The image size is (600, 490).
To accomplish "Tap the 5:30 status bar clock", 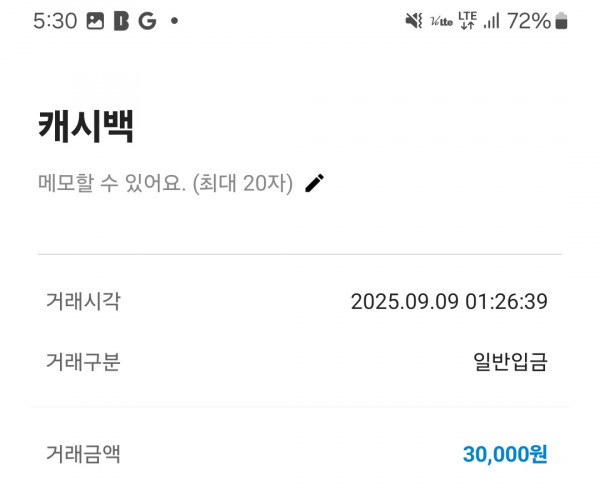I will point(55,21).
